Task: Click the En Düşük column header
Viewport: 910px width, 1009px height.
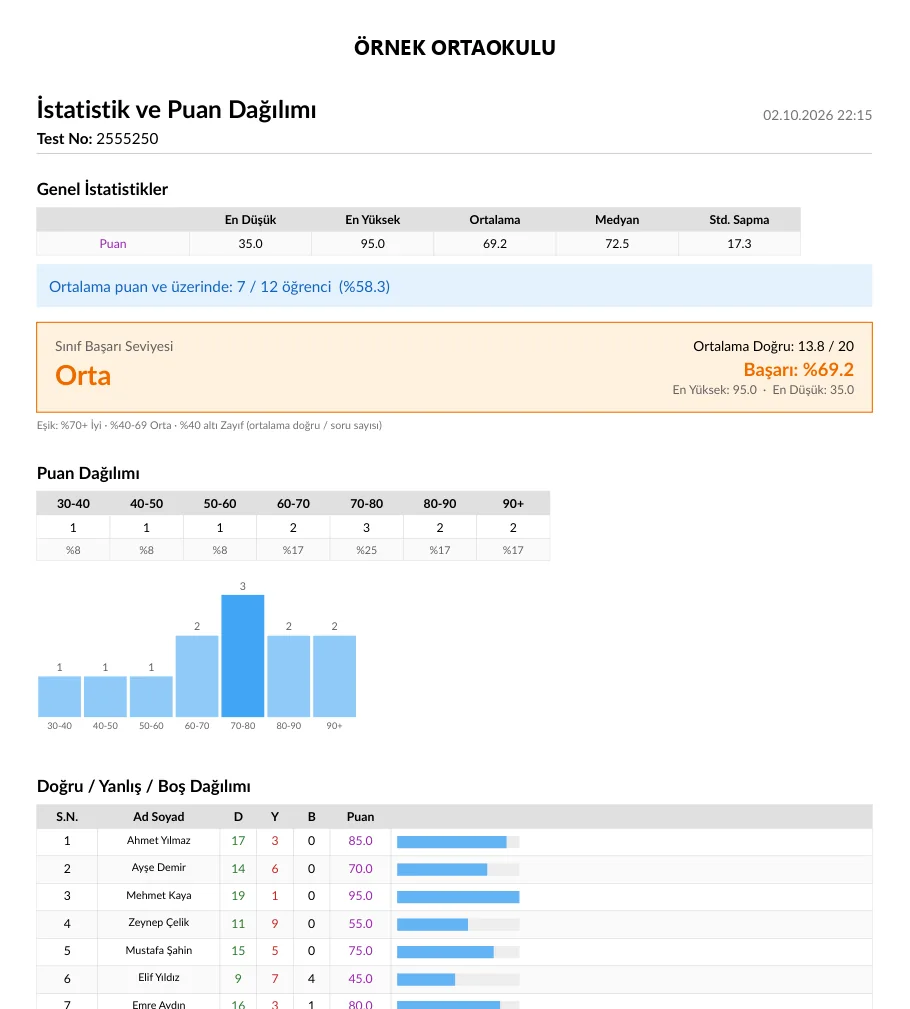Action: tap(250, 219)
